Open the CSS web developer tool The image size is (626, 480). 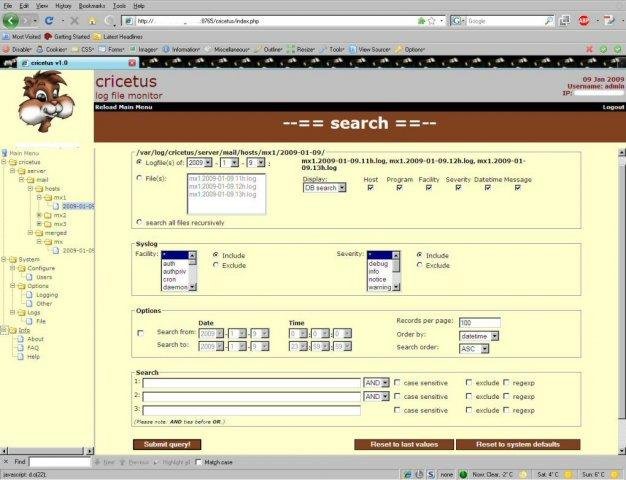(83, 50)
